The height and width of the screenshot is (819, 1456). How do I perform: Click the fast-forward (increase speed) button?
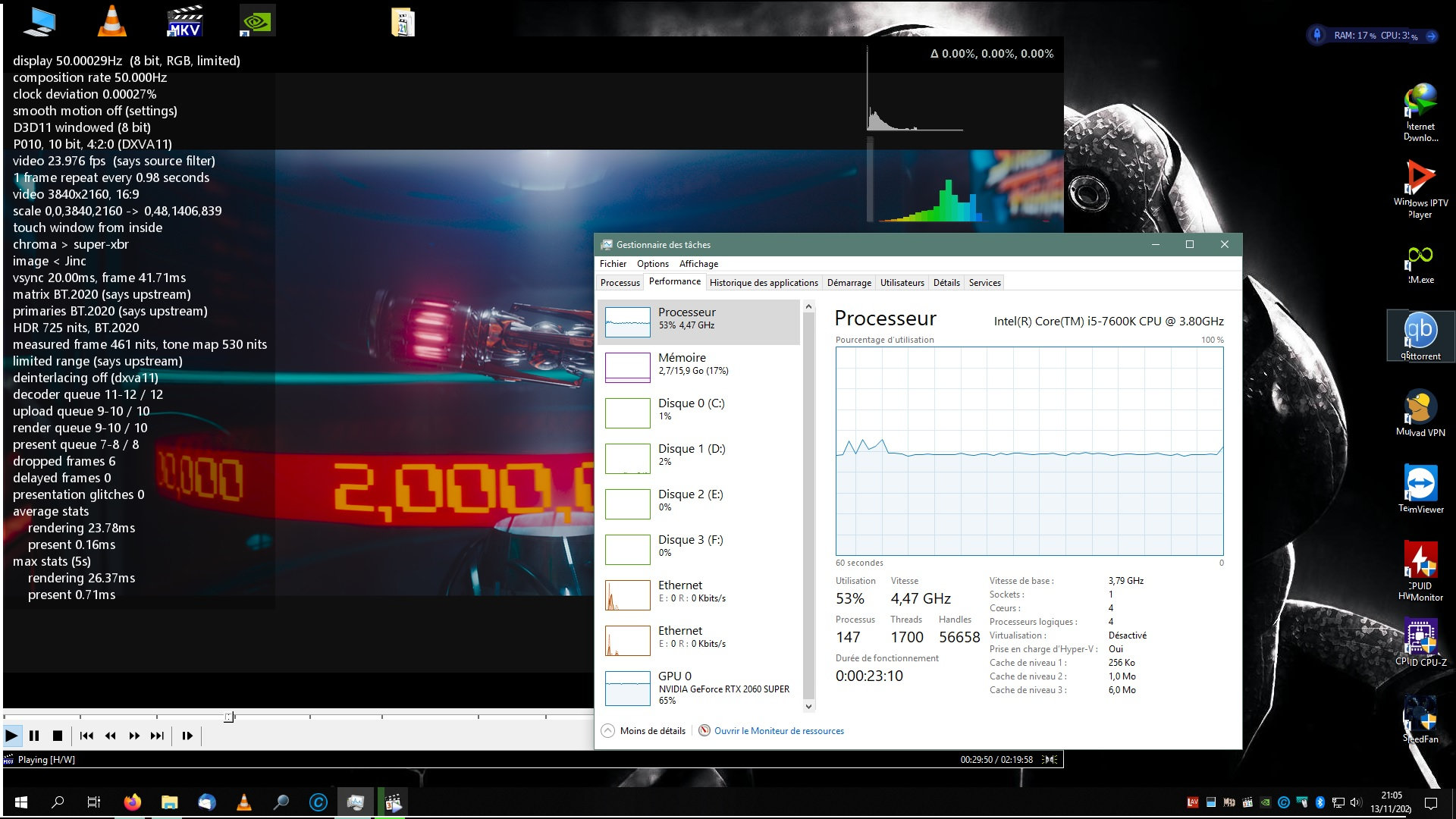tap(134, 736)
